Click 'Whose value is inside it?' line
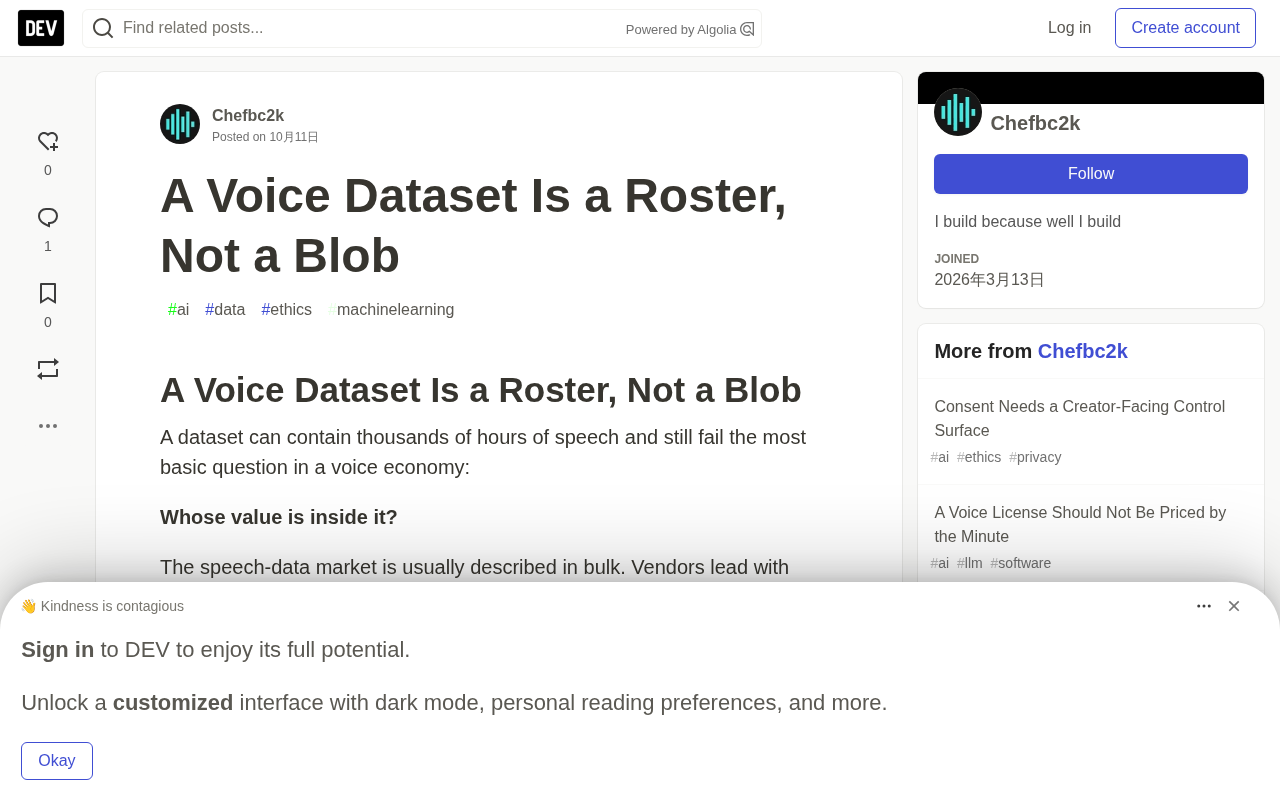Image resolution: width=1280 pixels, height=800 pixels. [x=279, y=517]
